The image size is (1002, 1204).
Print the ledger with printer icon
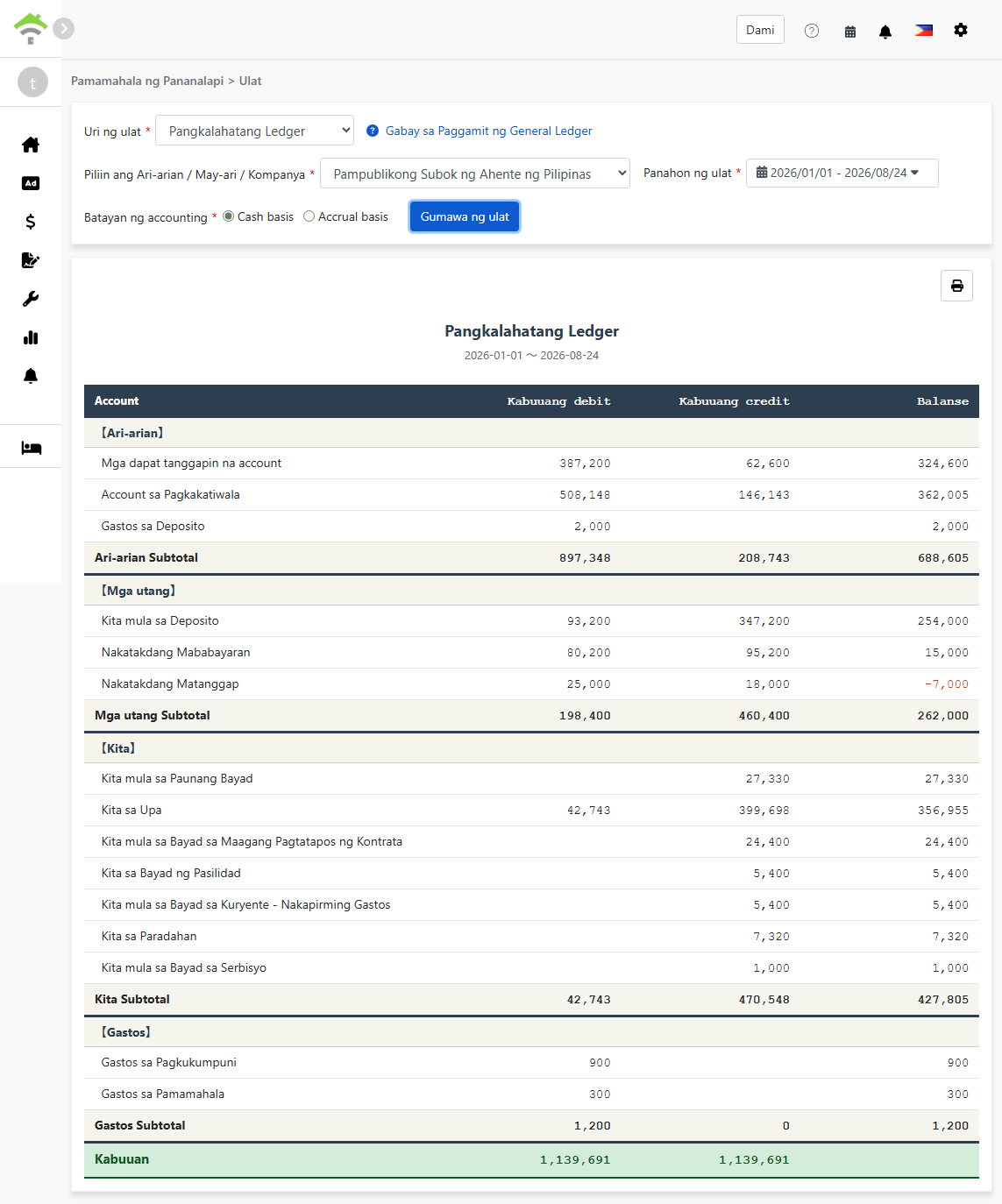point(956,286)
